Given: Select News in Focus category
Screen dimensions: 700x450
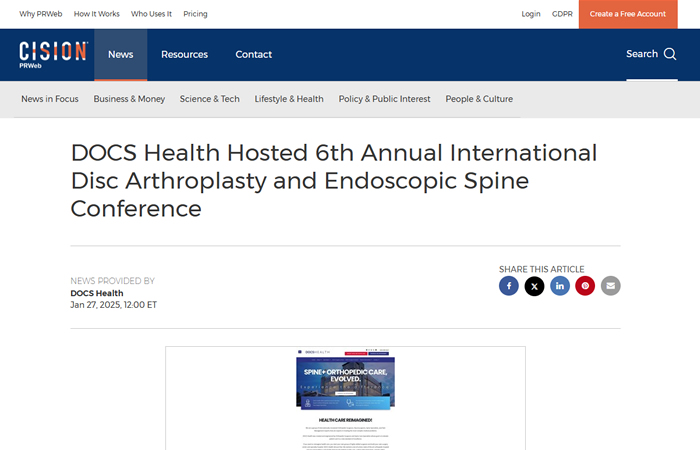Looking at the screenshot, I should coord(50,99).
